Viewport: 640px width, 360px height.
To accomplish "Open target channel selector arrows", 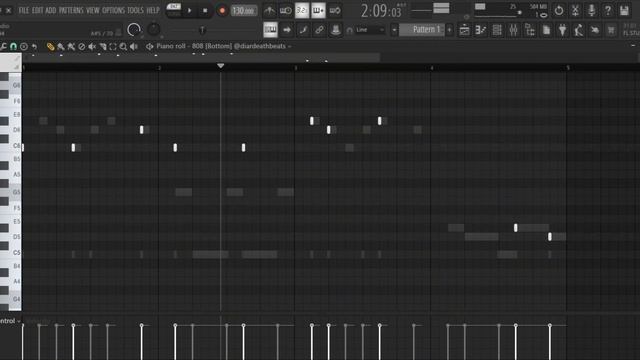I will 150,47.
